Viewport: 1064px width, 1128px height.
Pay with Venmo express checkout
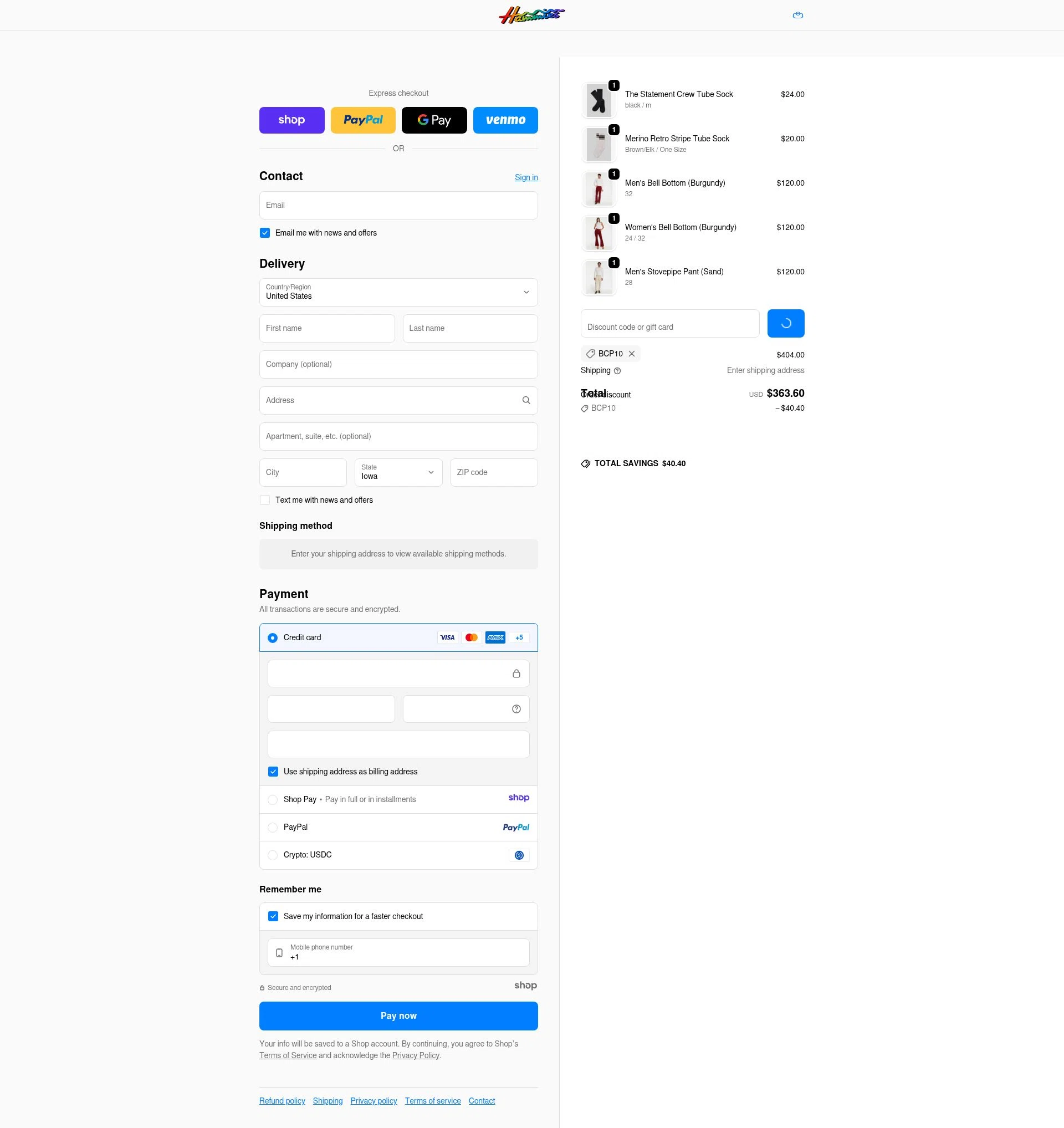505,120
